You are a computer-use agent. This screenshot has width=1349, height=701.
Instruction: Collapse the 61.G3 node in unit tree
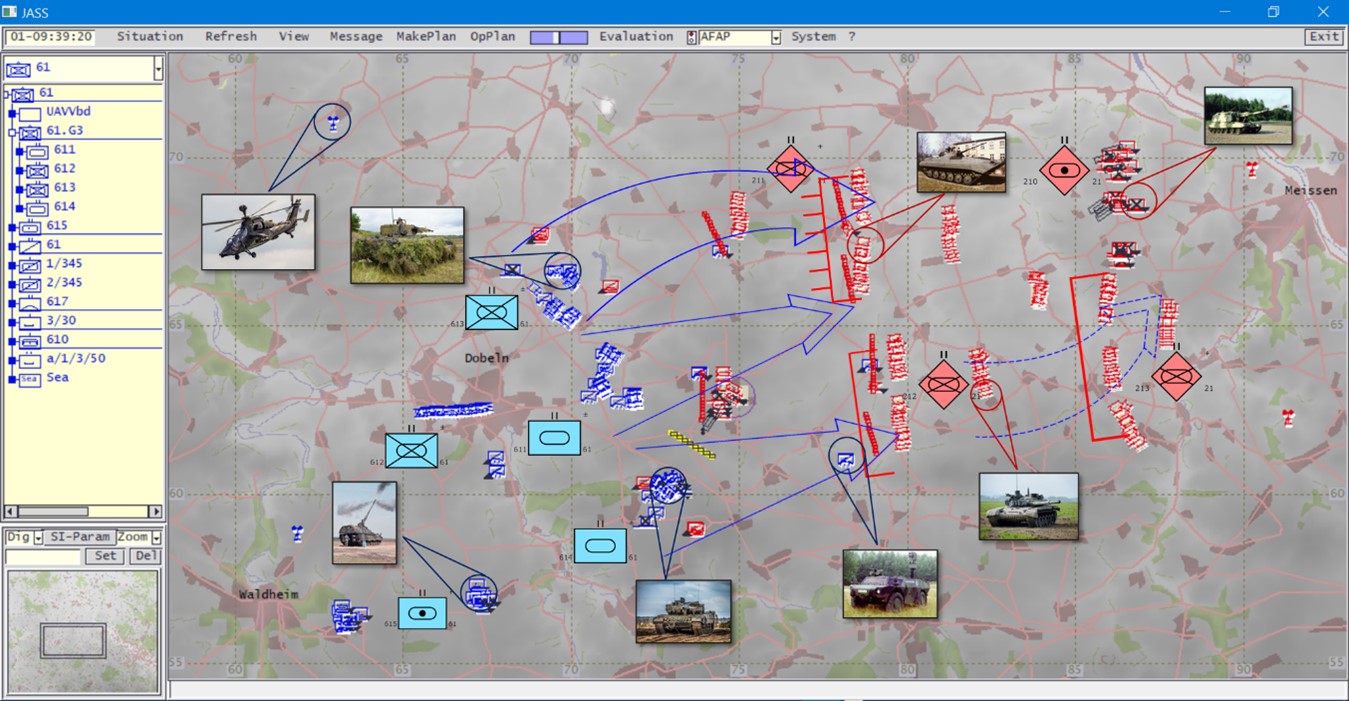(12, 131)
